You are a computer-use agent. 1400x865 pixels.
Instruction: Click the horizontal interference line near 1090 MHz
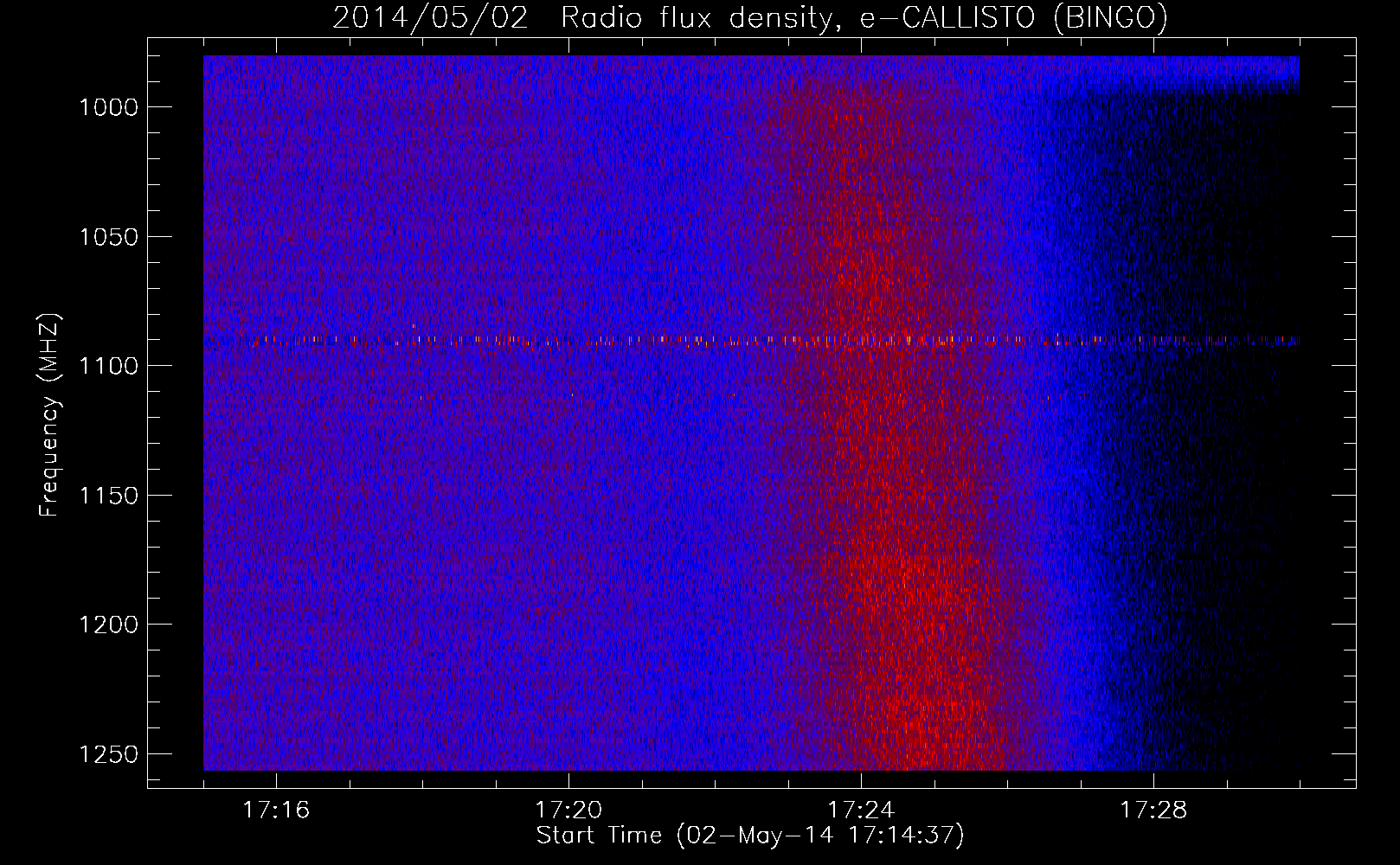click(x=751, y=341)
